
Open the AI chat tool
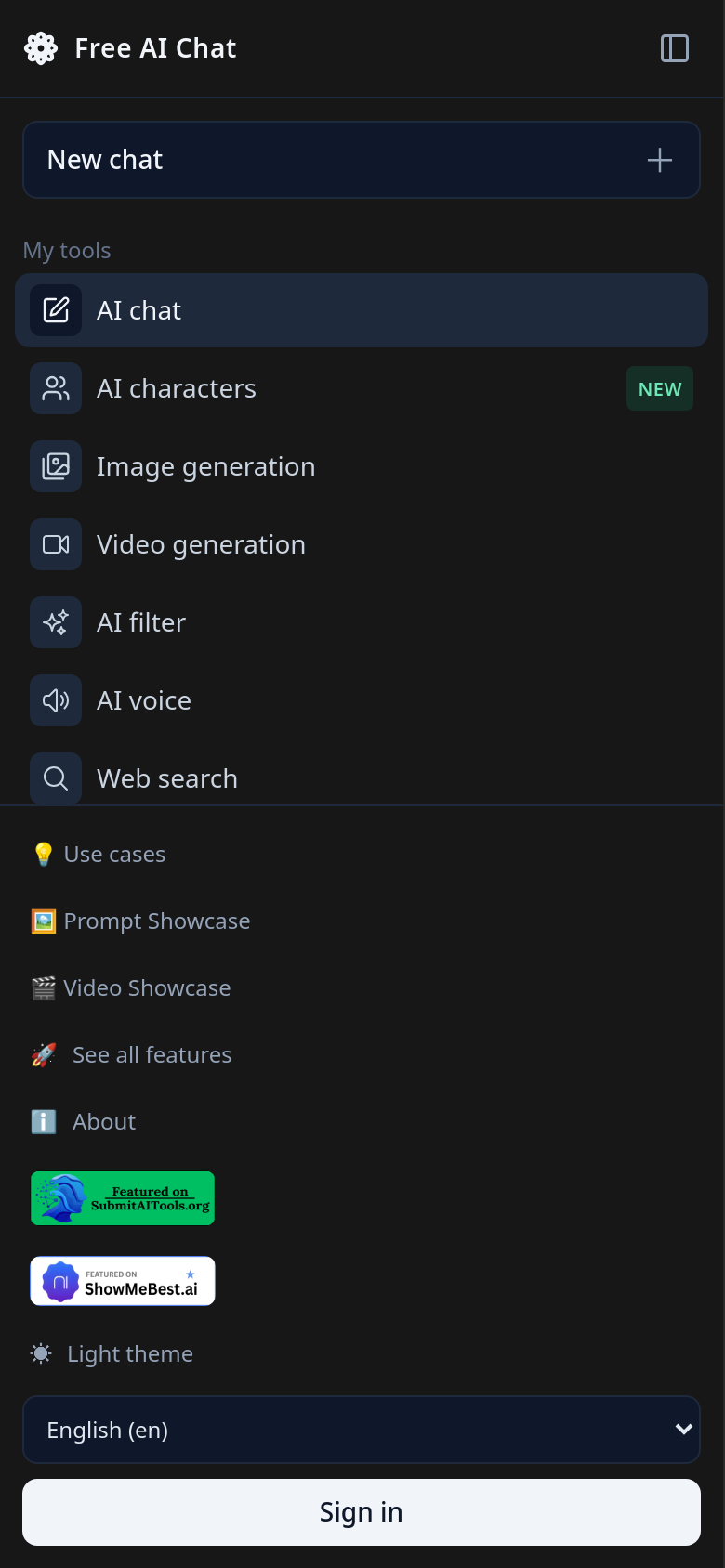pyautogui.click(x=362, y=310)
